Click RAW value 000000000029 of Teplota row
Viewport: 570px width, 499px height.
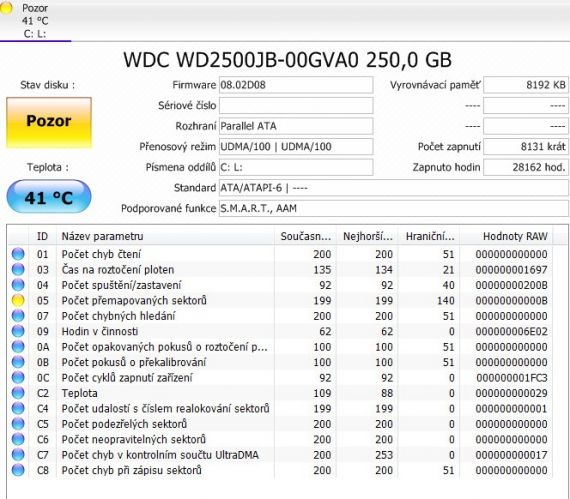click(x=511, y=393)
